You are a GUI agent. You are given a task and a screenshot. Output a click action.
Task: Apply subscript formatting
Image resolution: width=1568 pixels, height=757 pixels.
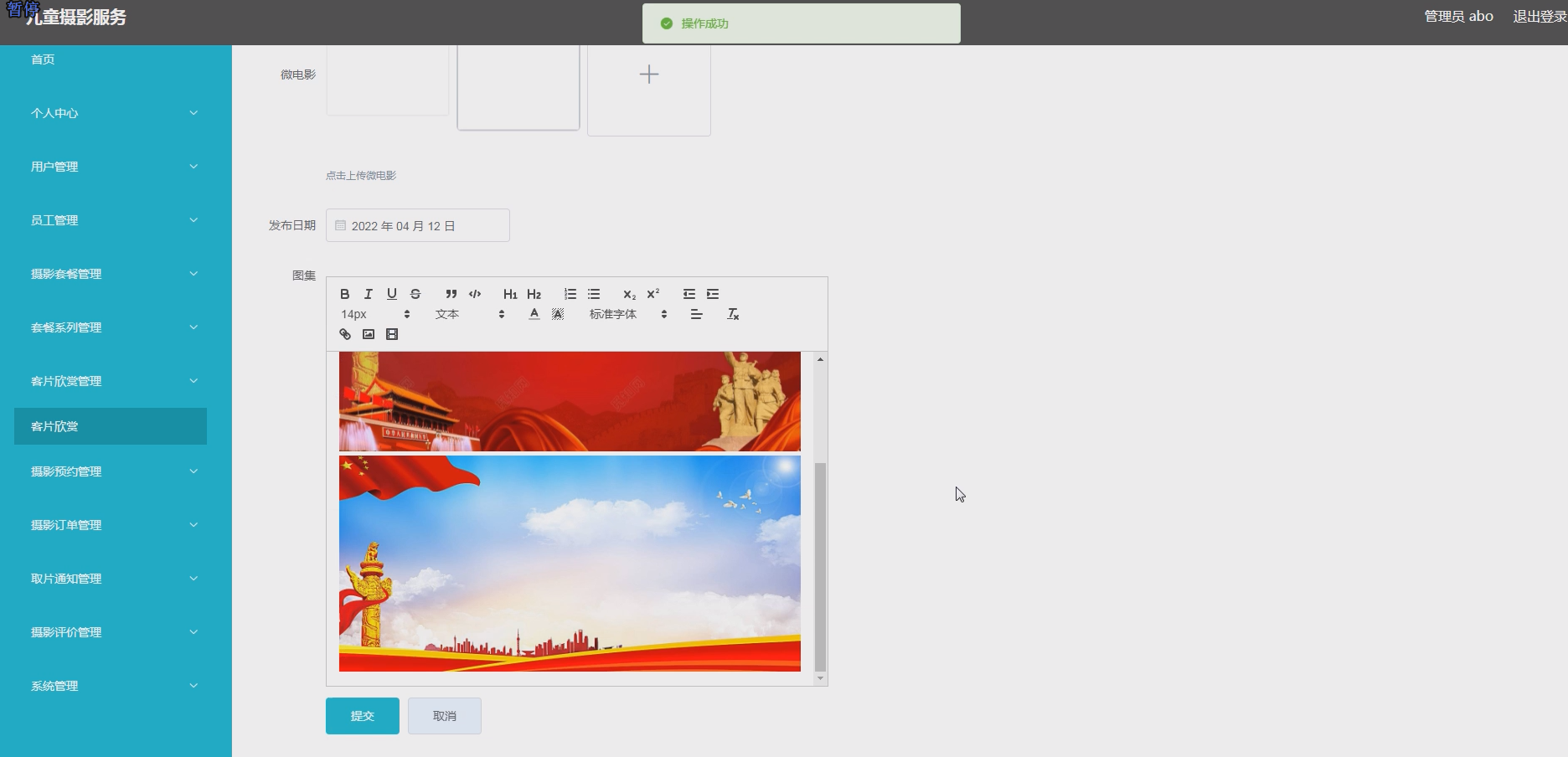pyautogui.click(x=629, y=294)
